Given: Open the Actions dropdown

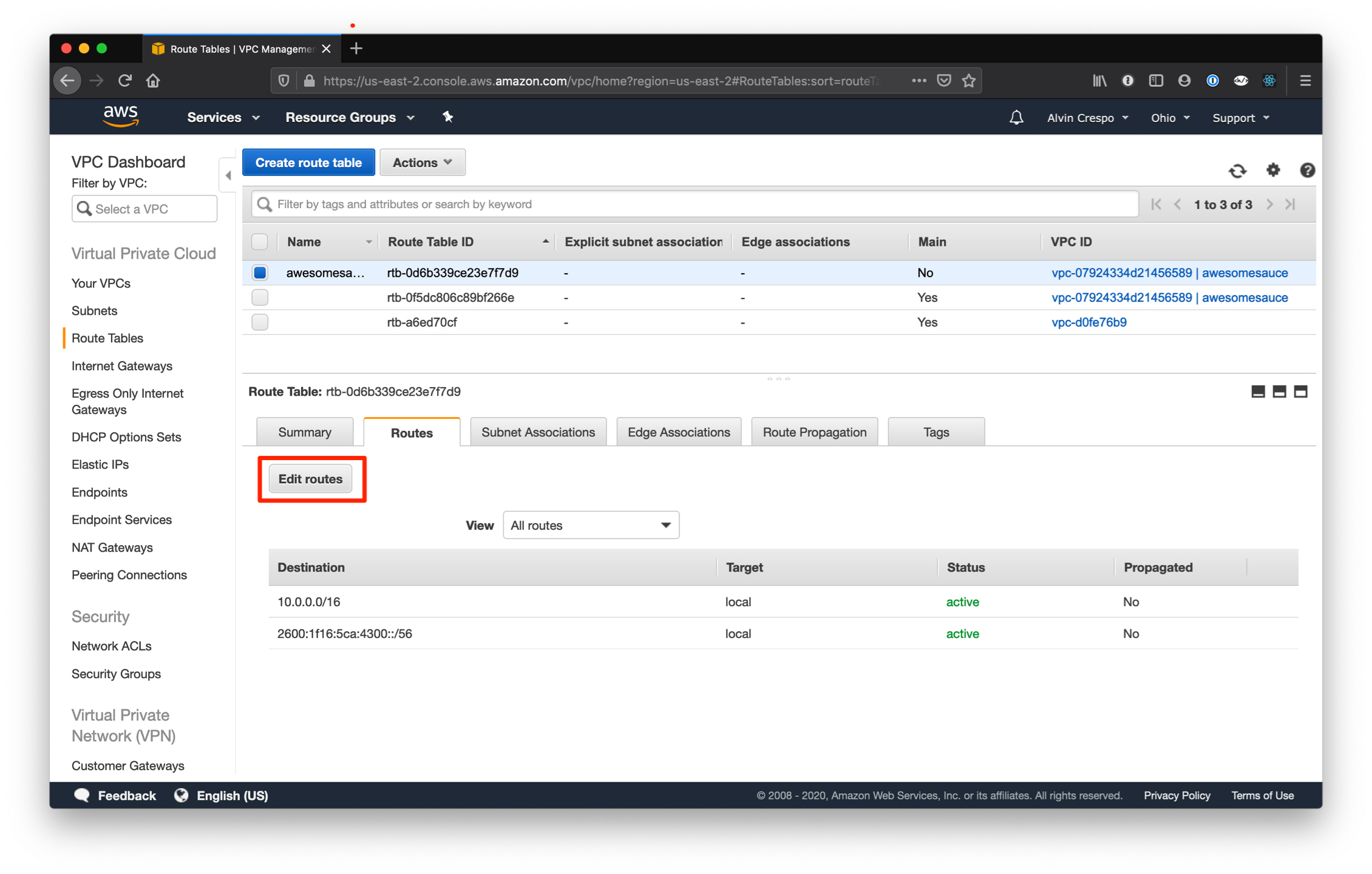Looking at the screenshot, I should coord(422,162).
